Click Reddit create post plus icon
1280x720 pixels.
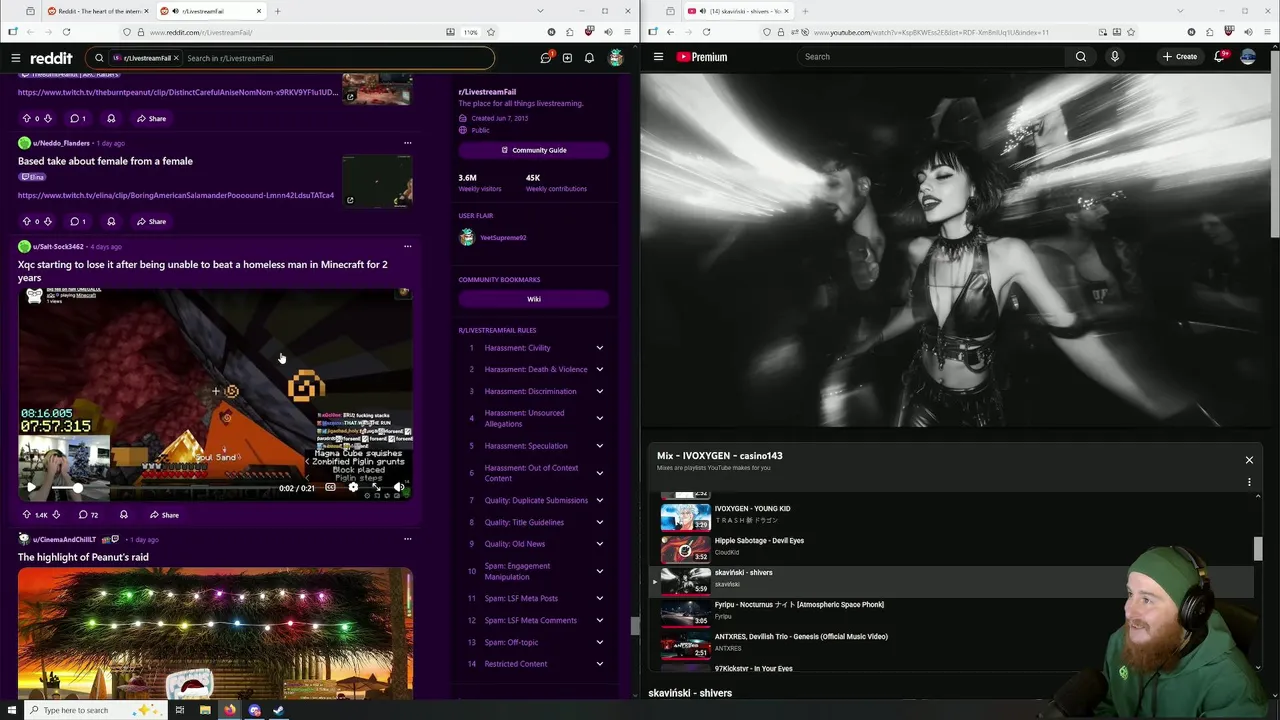point(567,58)
